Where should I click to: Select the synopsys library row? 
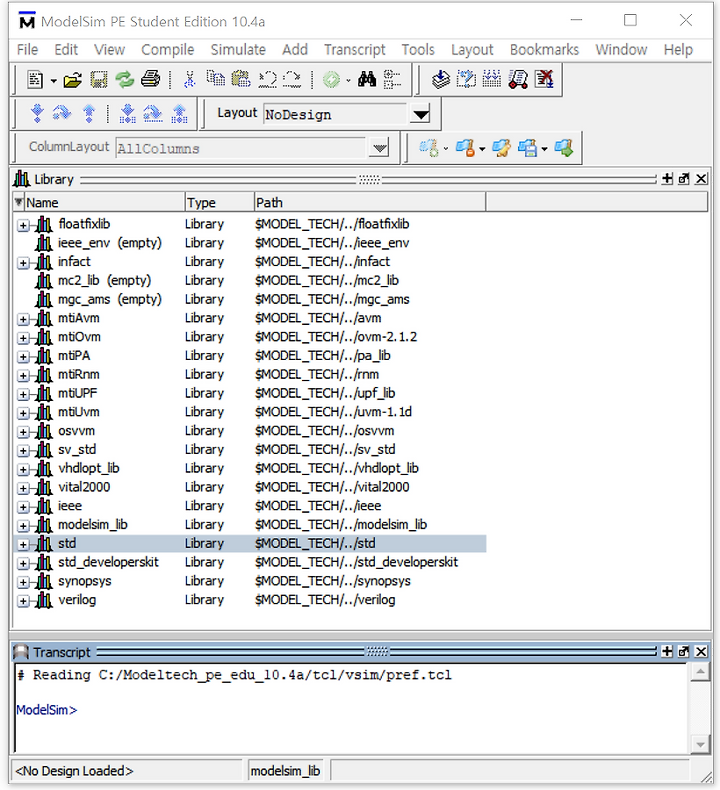pos(250,581)
